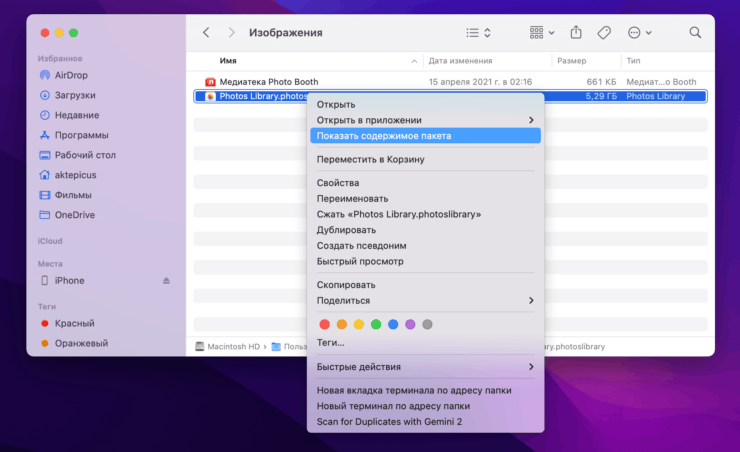Select the Красный tag in sidebar

click(75, 323)
